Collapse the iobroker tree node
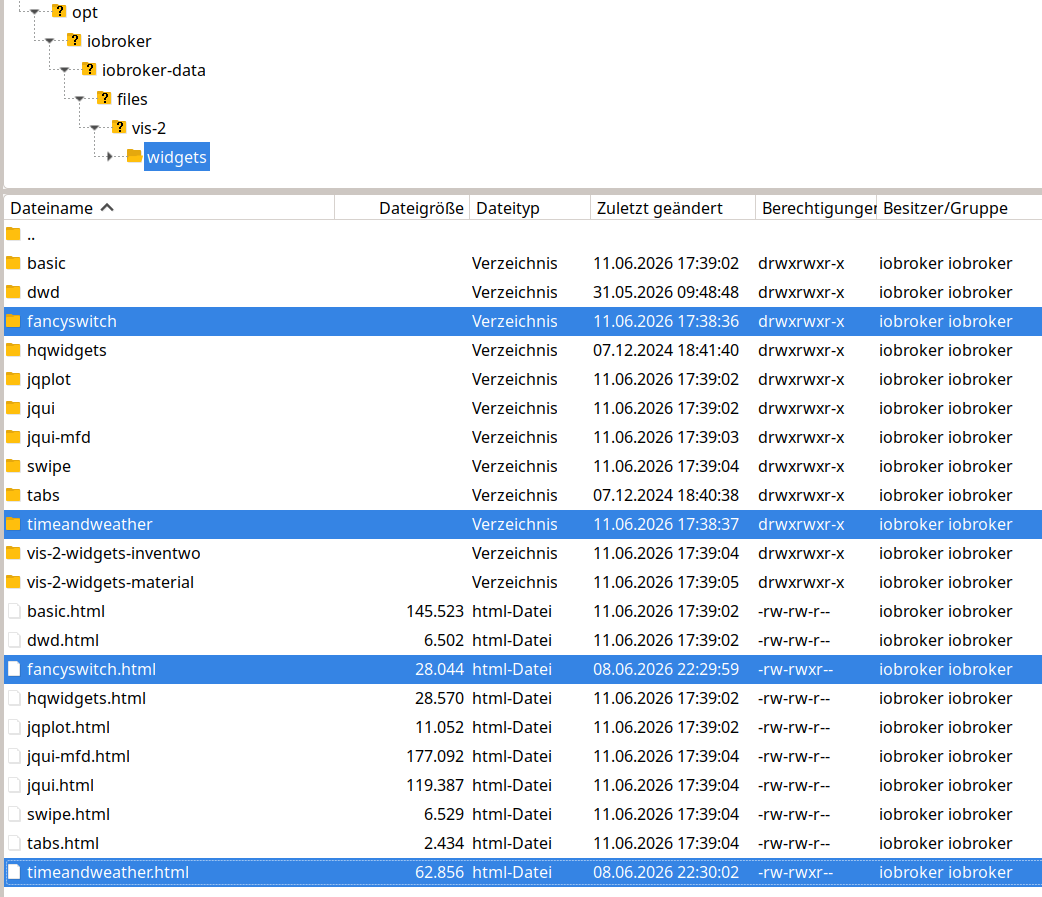Viewport: 1042px width, 897px height. tap(50, 41)
